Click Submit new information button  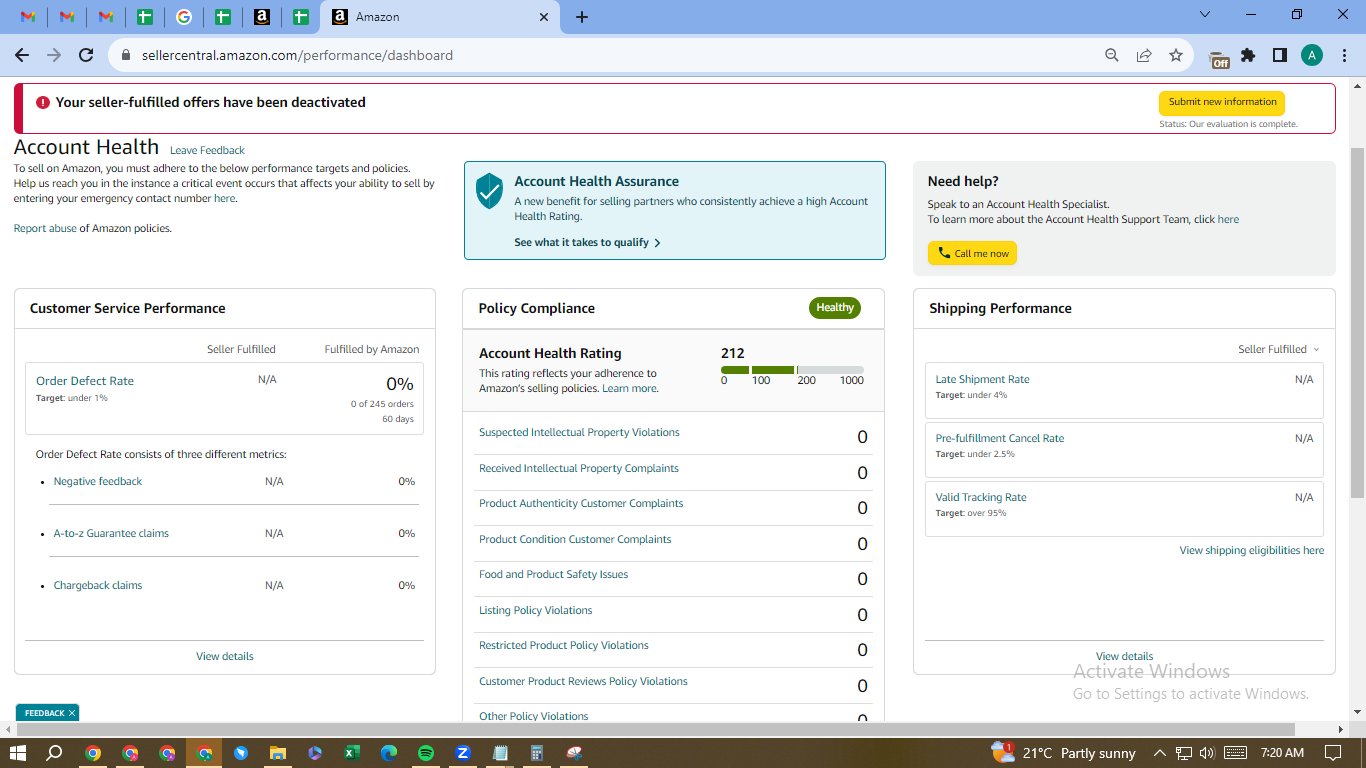[x=1222, y=102]
